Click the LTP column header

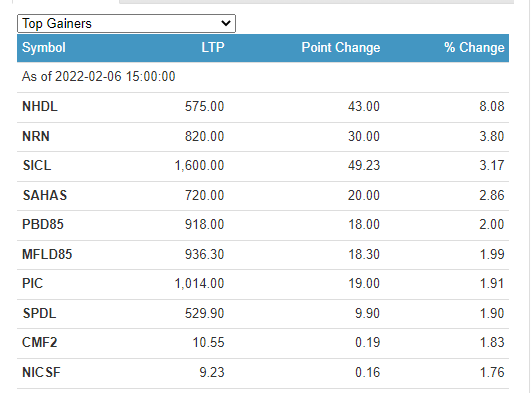[213, 47]
